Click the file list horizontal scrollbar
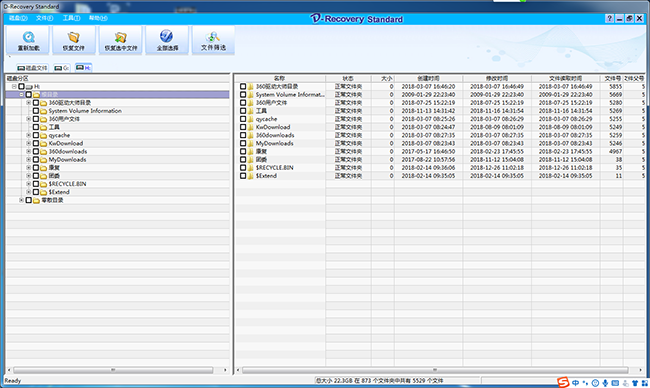Screen dimensions: 650x388 (435, 370)
